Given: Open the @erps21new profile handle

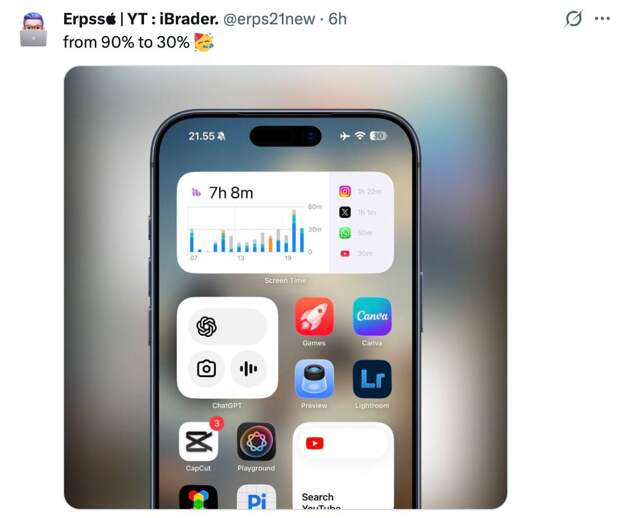Looking at the screenshot, I should coord(269,19).
